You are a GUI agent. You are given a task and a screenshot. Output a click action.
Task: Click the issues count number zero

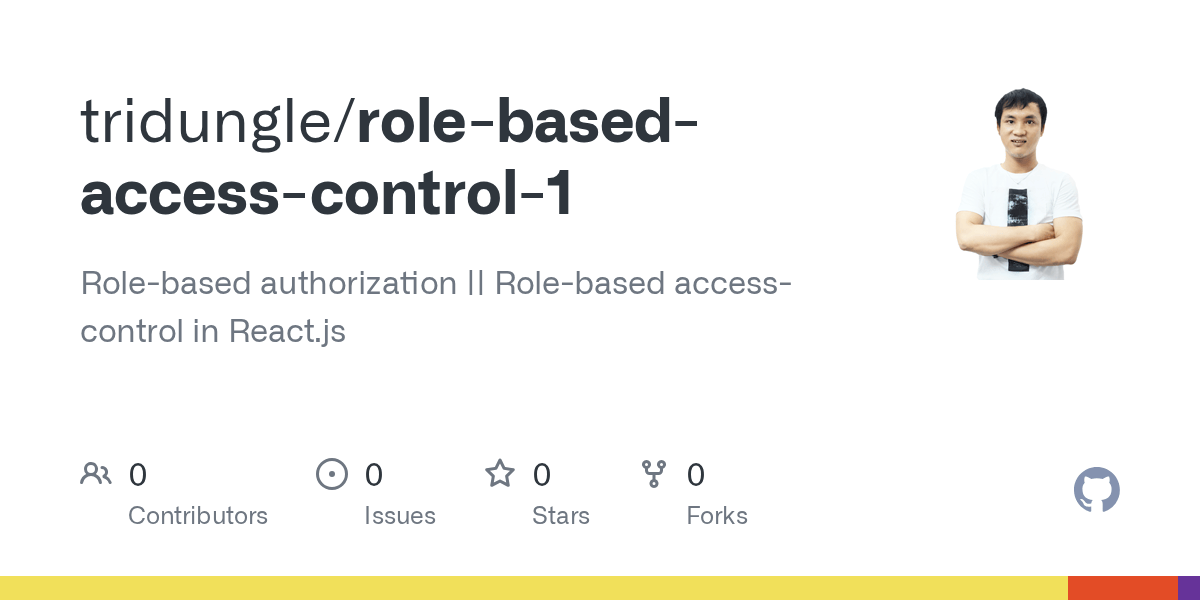(x=374, y=475)
